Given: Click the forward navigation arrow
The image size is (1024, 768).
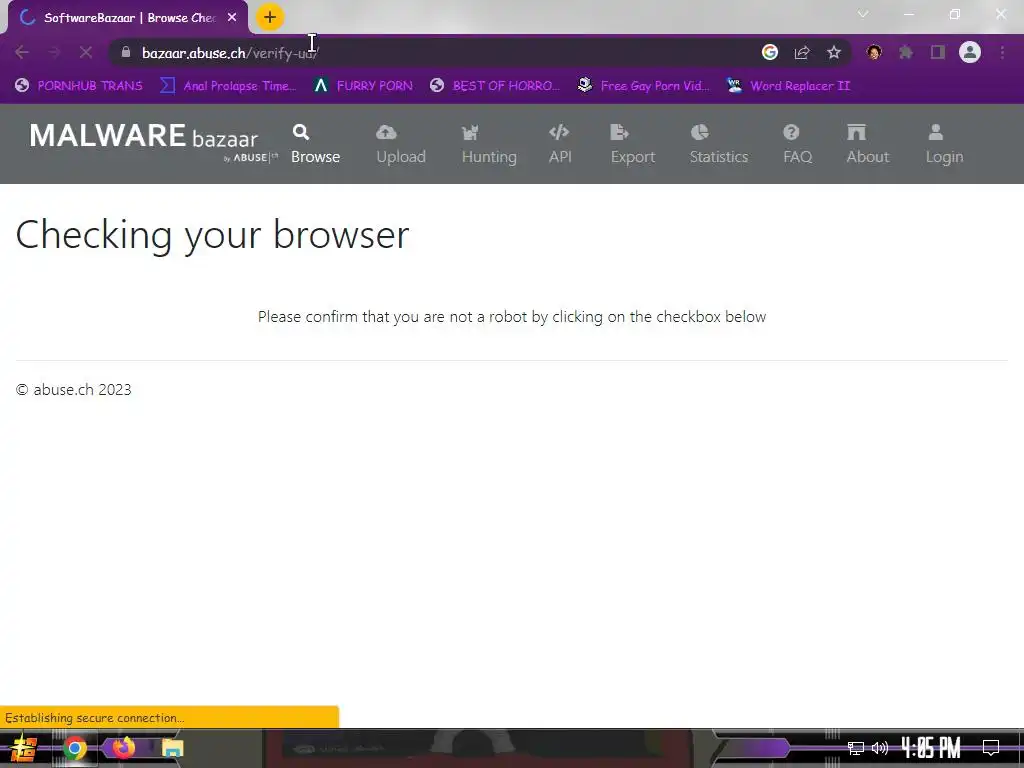Looking at the screenshot, I should coord(54,52).
